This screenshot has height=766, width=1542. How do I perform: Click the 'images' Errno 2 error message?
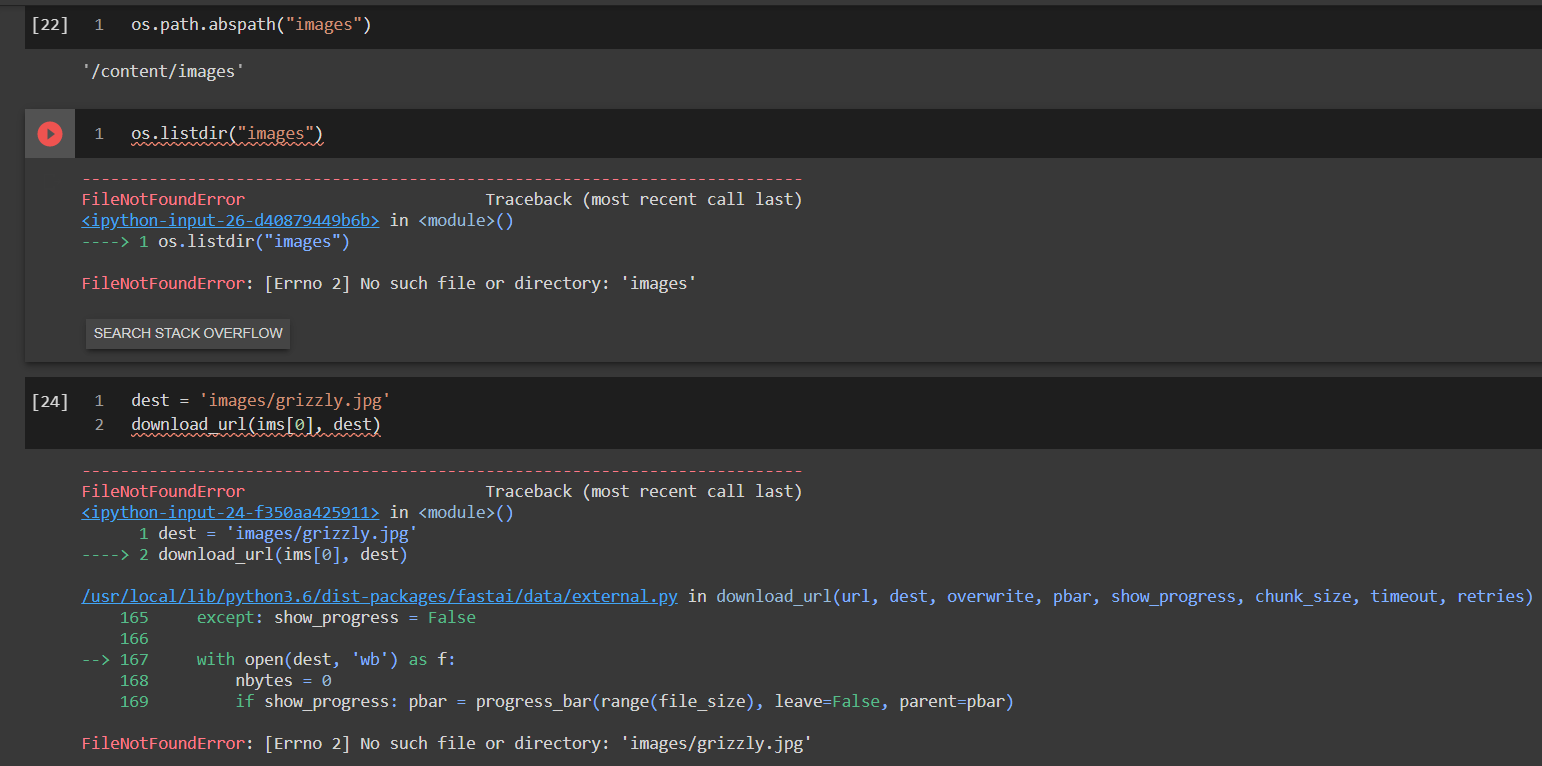pyautogui.click(x=389, y=284)
